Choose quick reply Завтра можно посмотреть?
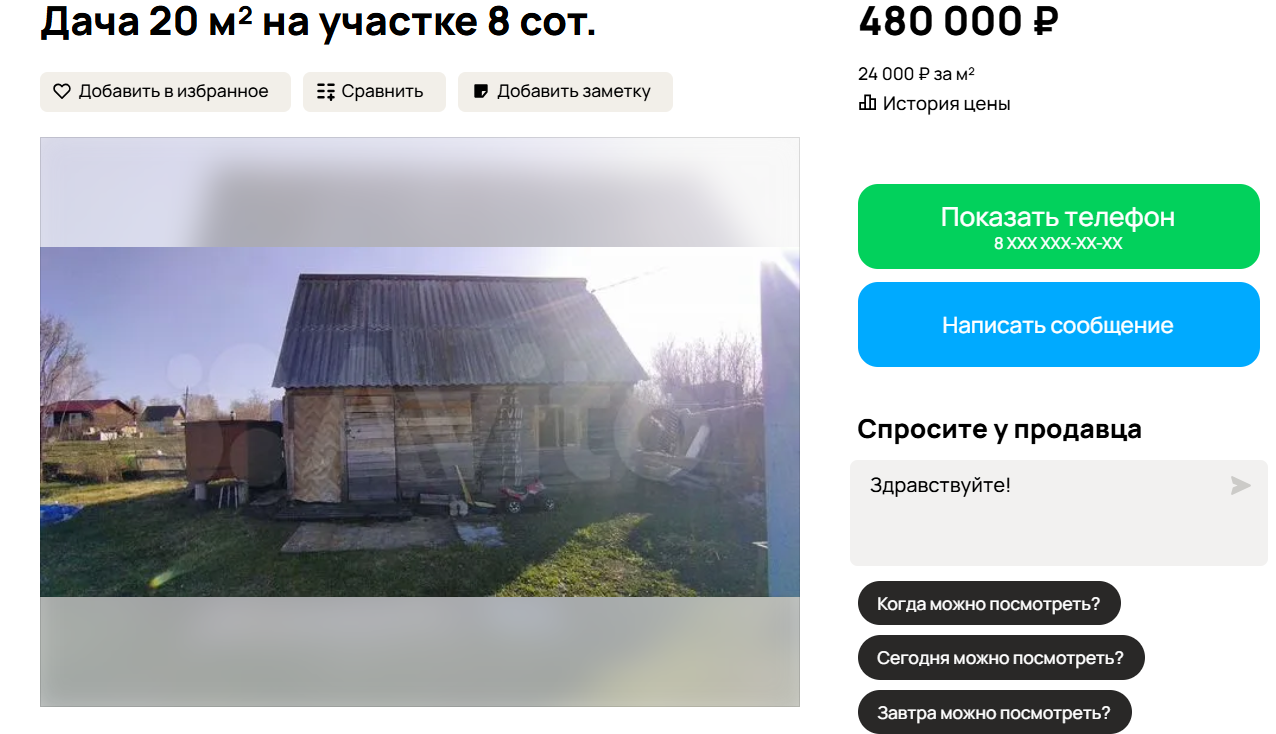The height and width of the screenshot is (734, 1276). [x=994, y=712]
